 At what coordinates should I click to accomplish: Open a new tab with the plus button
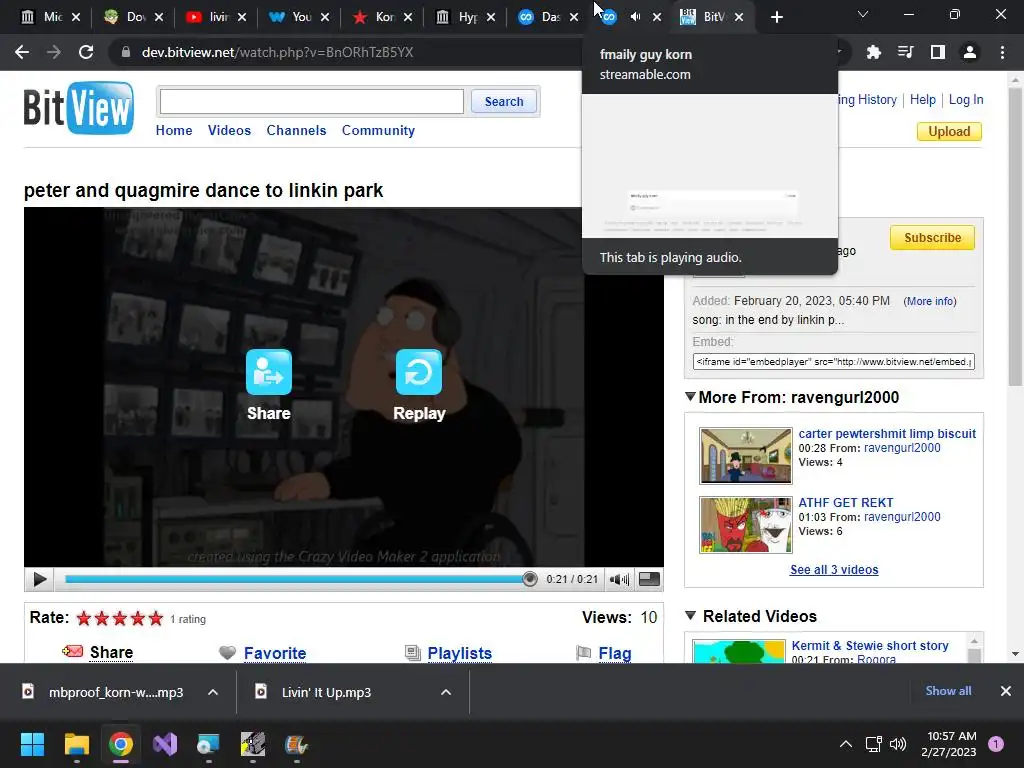[x=776, y=17]
